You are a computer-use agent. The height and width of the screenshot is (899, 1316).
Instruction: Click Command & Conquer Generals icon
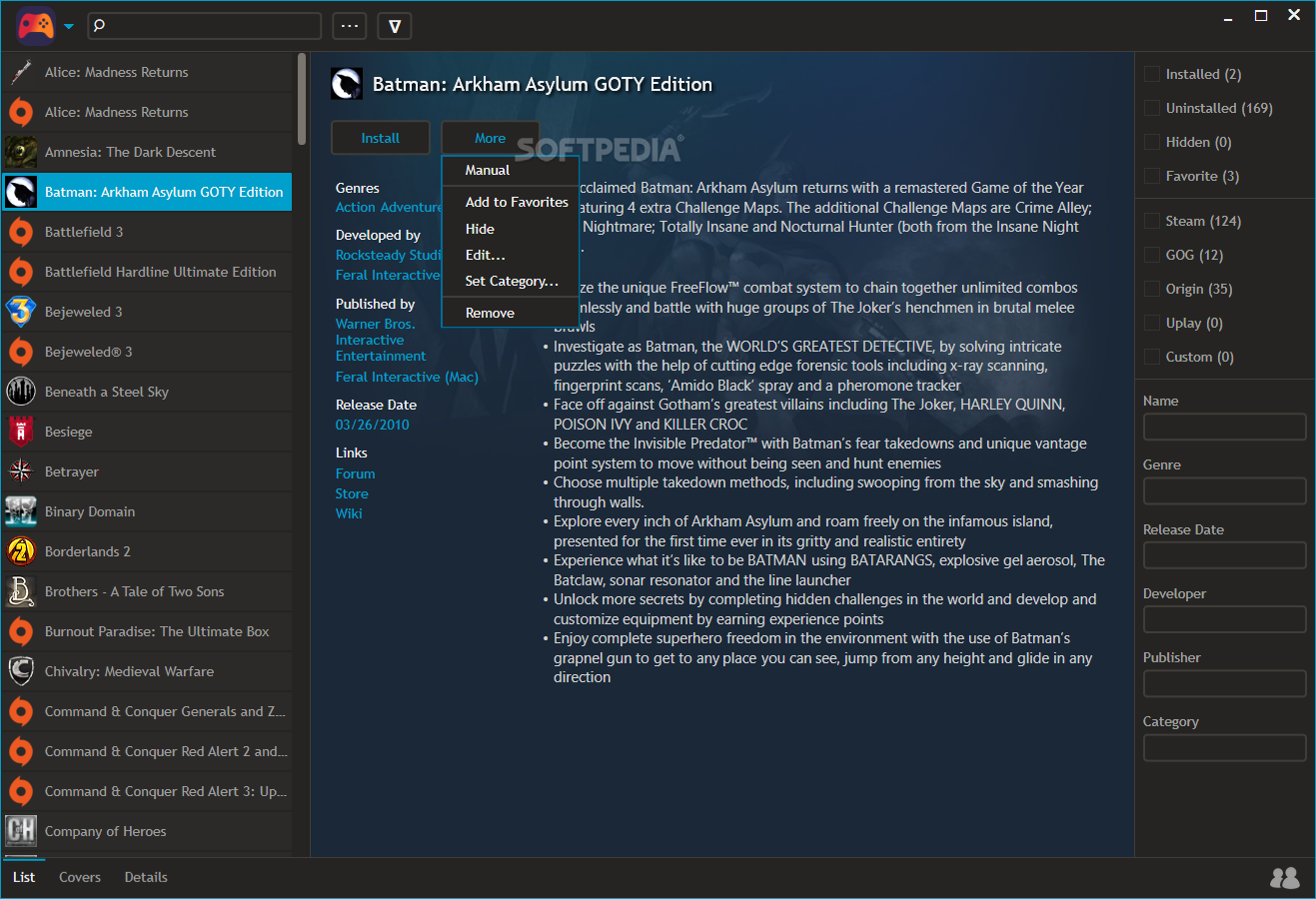21,711
